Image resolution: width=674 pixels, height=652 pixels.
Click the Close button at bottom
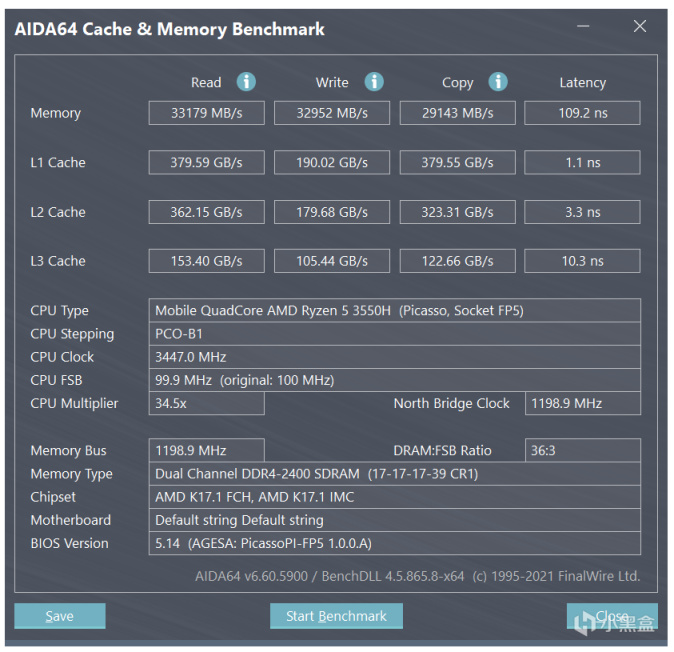(x=612, y=616)
